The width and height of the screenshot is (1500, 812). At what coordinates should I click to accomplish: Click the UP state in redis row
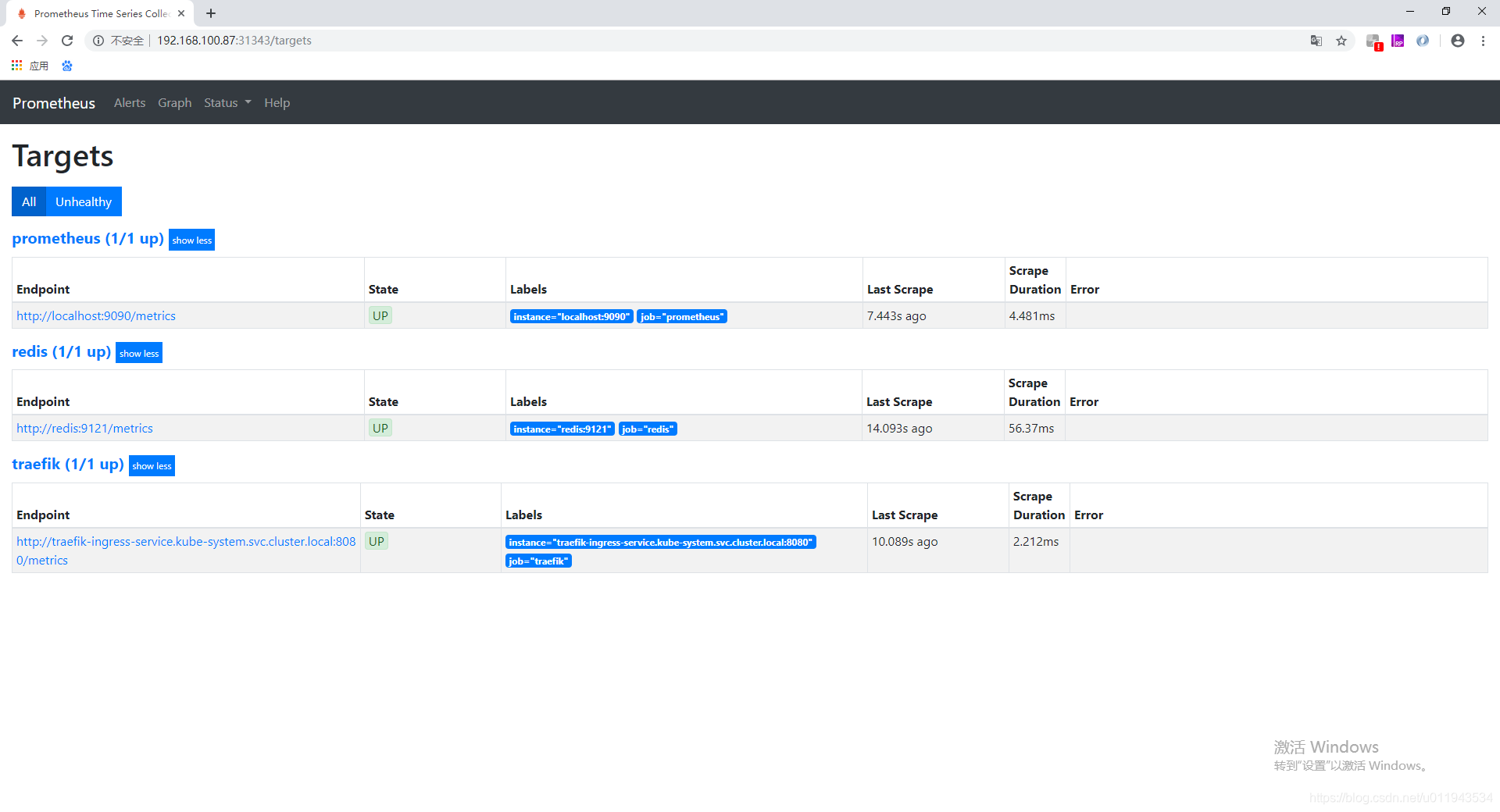coord(380,429)
